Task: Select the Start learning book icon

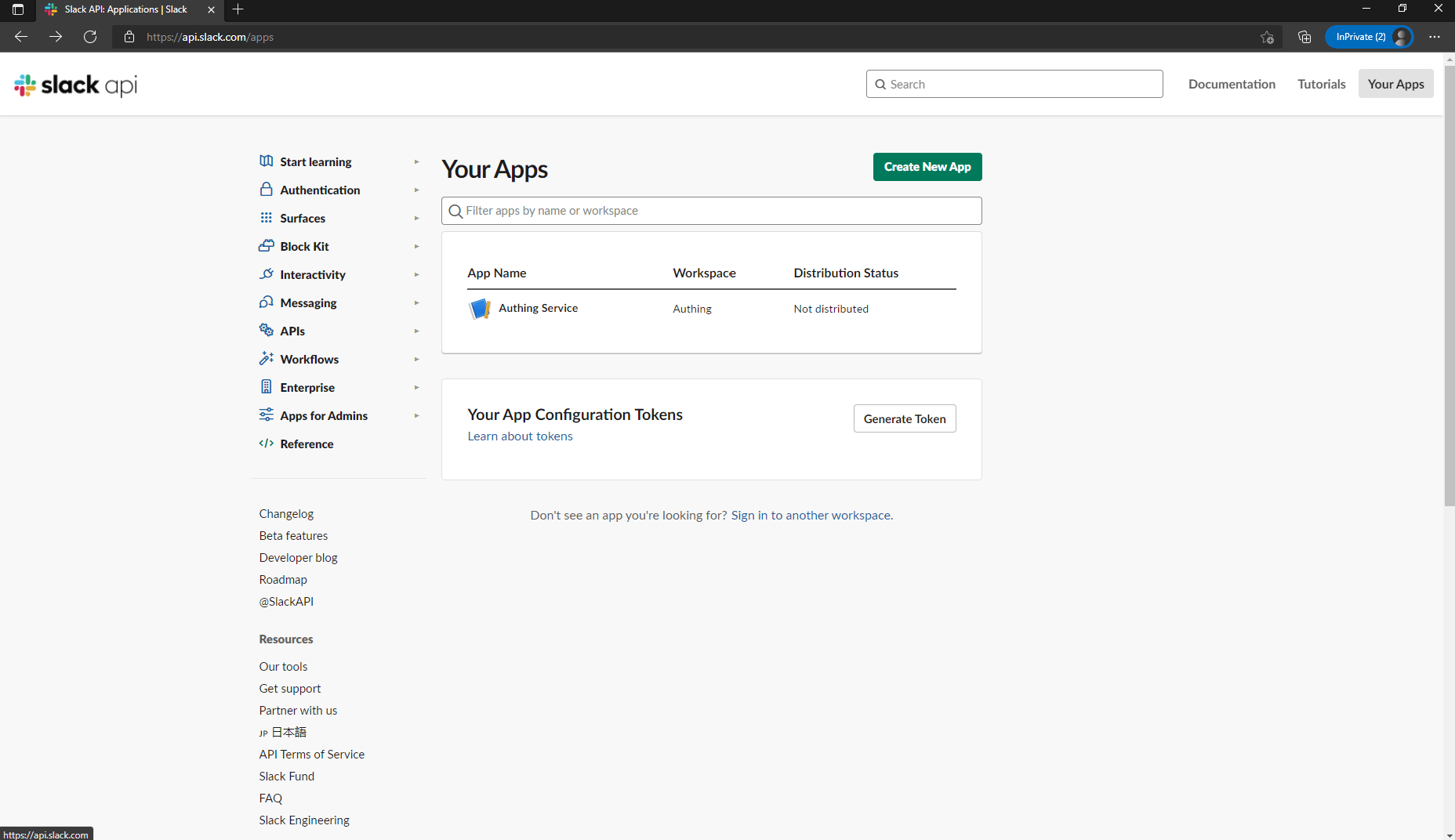Action: 267,161
